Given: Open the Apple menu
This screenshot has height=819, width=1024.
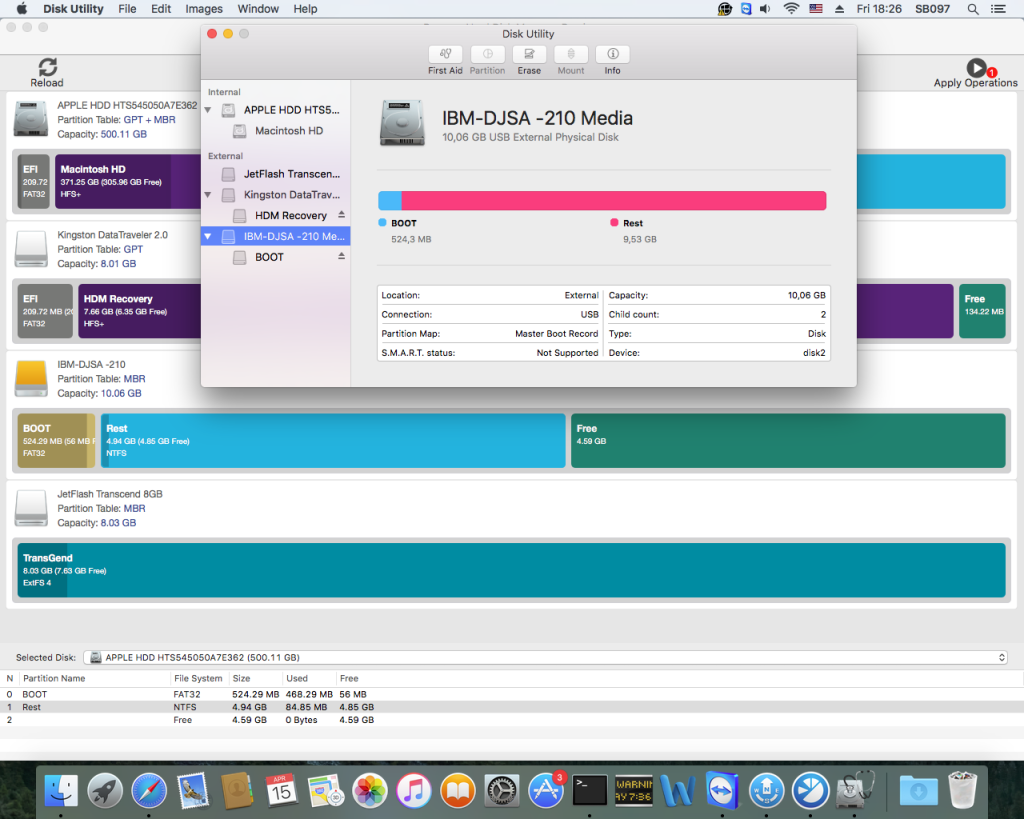Looking at the screenshot, I should click(22, 9).
